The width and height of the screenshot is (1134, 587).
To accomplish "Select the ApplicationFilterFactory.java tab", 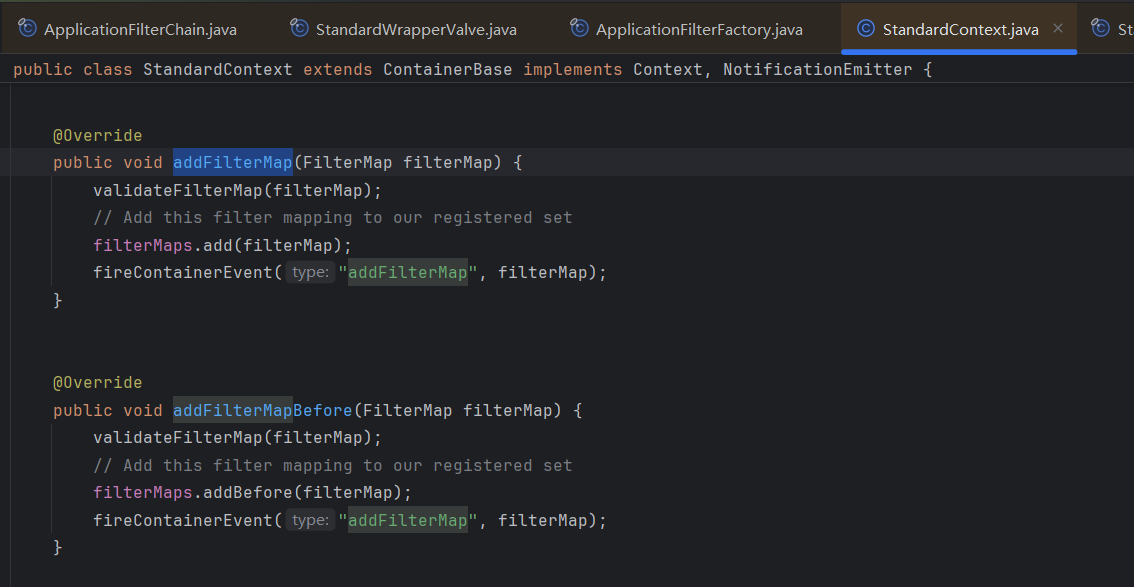I will [x=699, y=30].
